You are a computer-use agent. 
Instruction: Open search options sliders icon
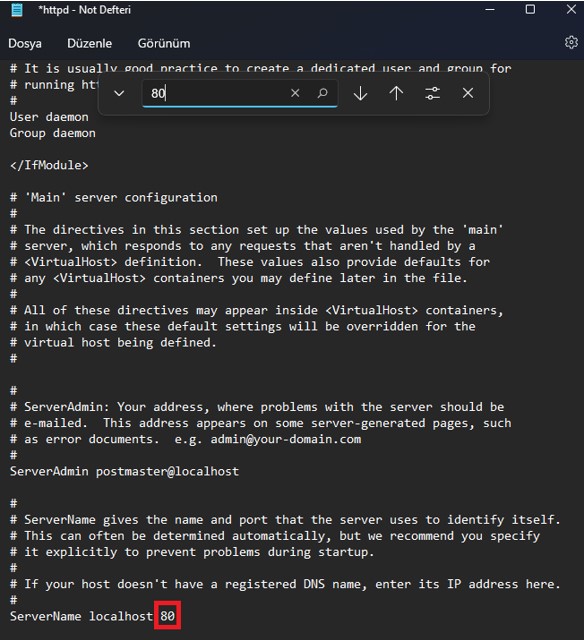click(432, 93)
